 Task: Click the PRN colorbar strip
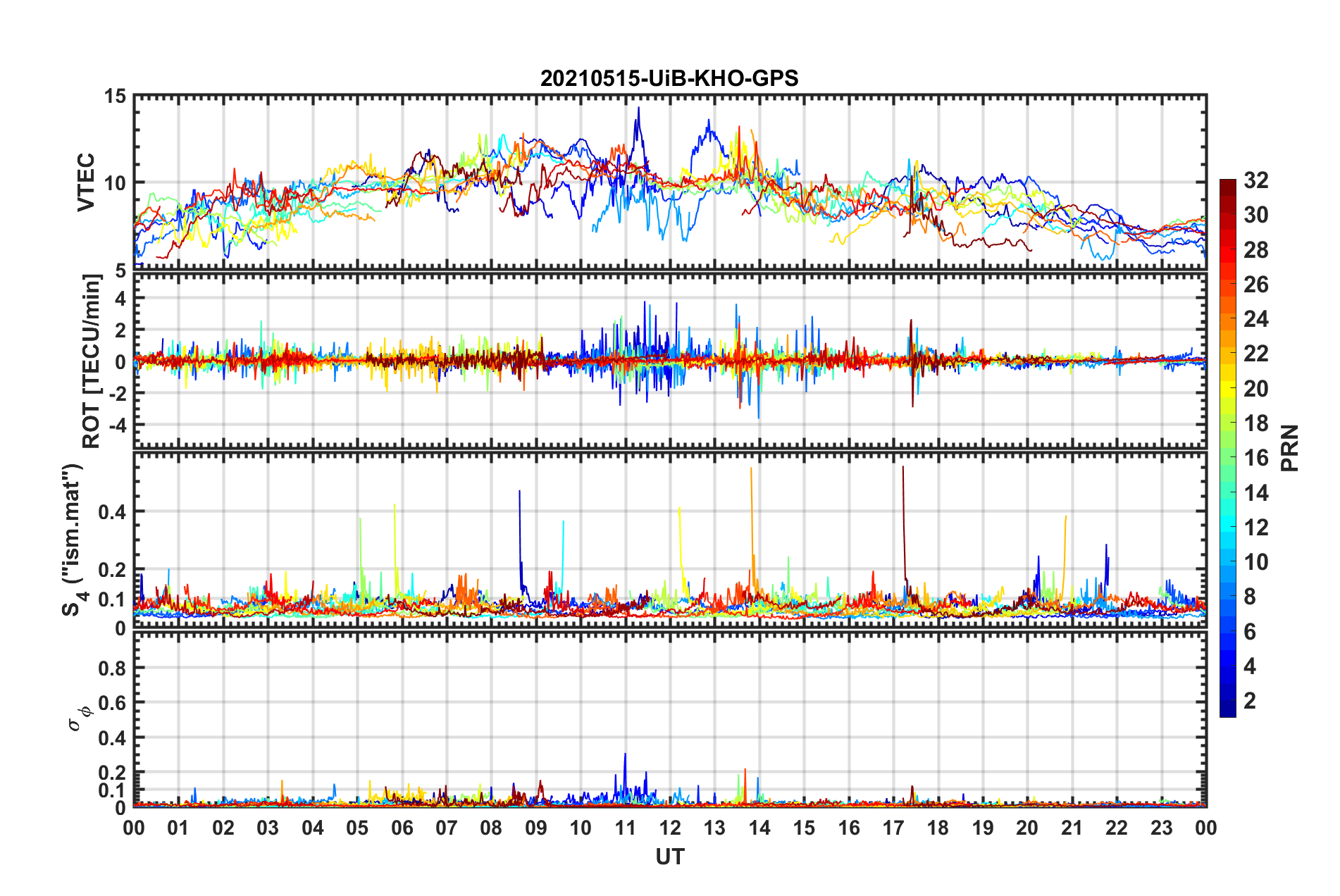[x=1228, y=448]
